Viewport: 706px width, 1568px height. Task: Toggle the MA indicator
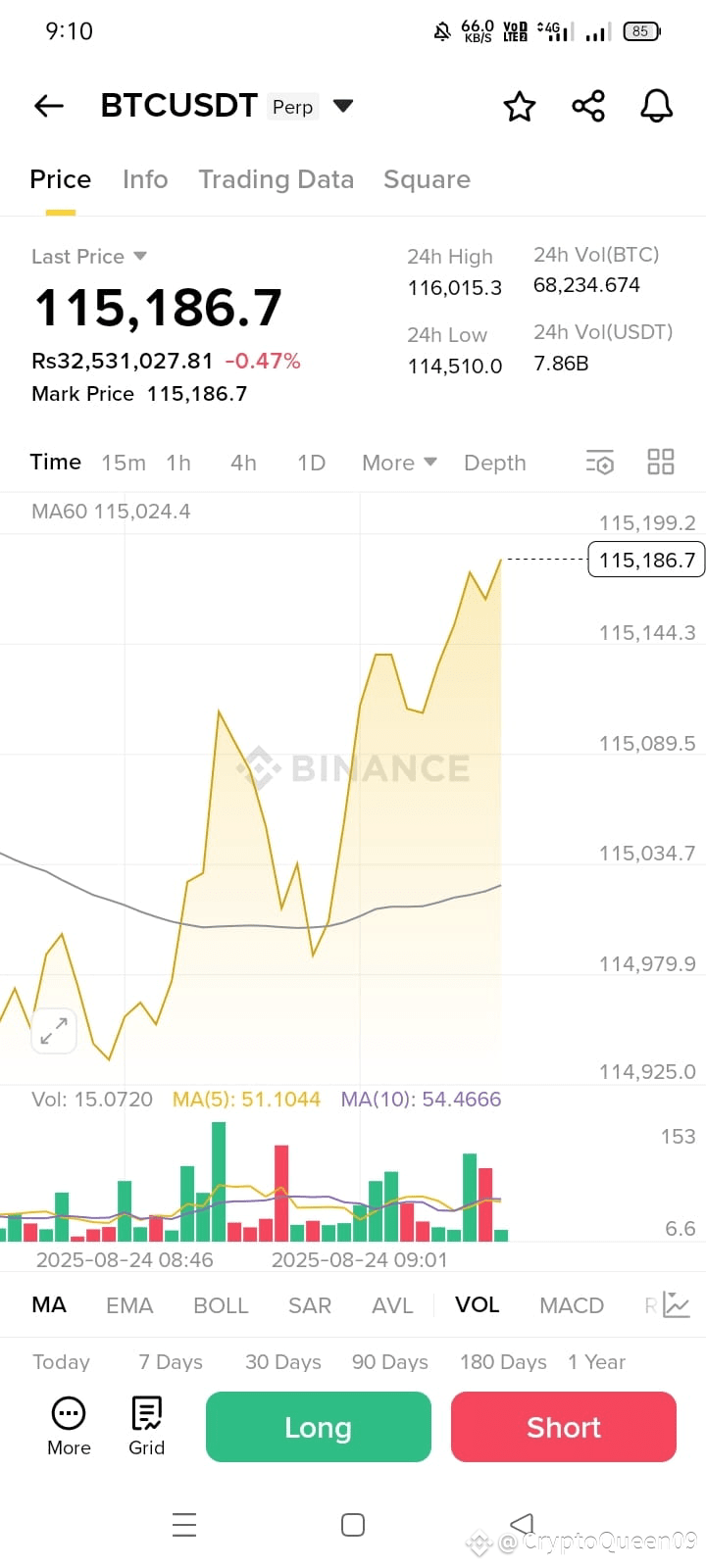[x=49, y=1304]
